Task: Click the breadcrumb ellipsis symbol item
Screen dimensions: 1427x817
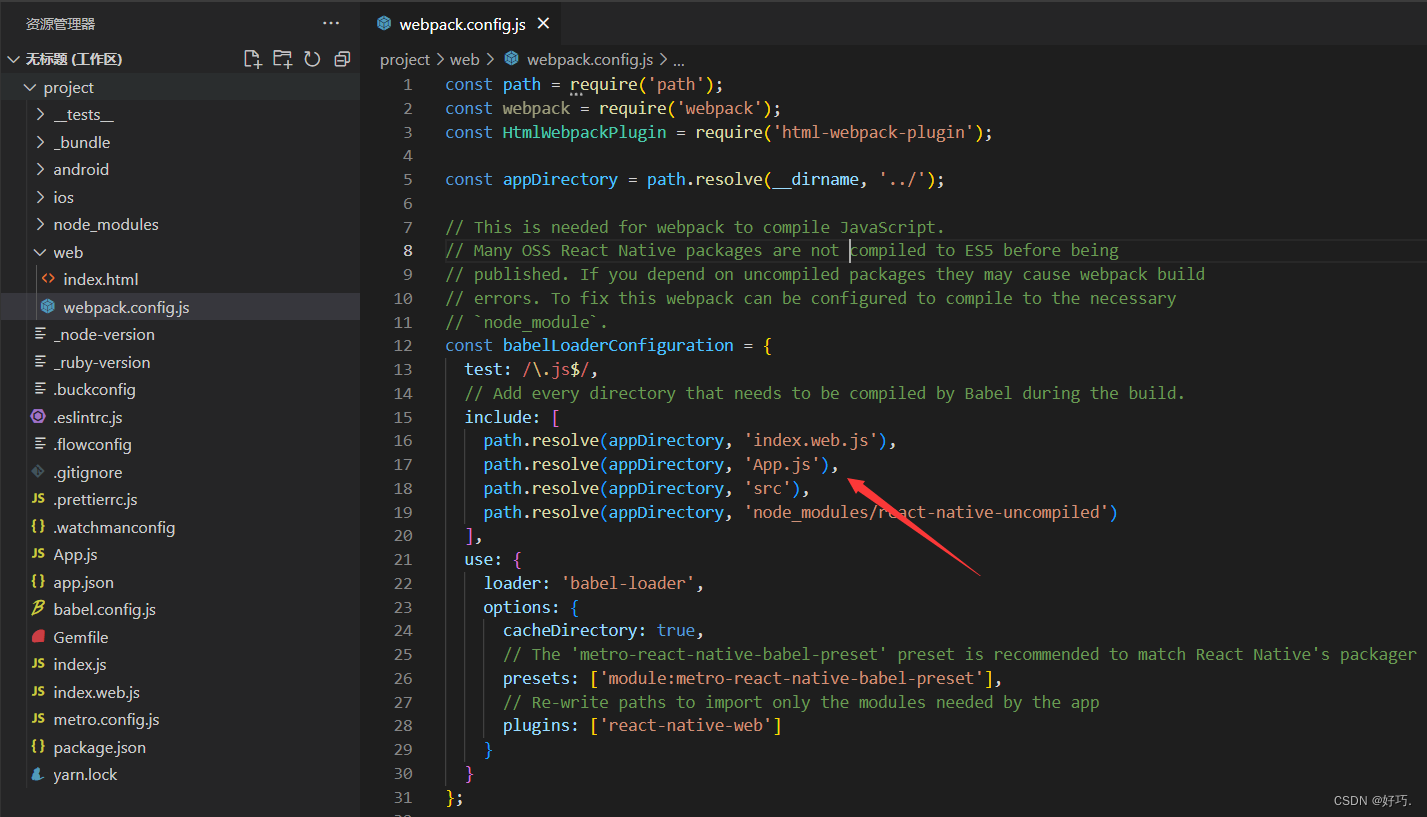Action: tap(679, 60)
